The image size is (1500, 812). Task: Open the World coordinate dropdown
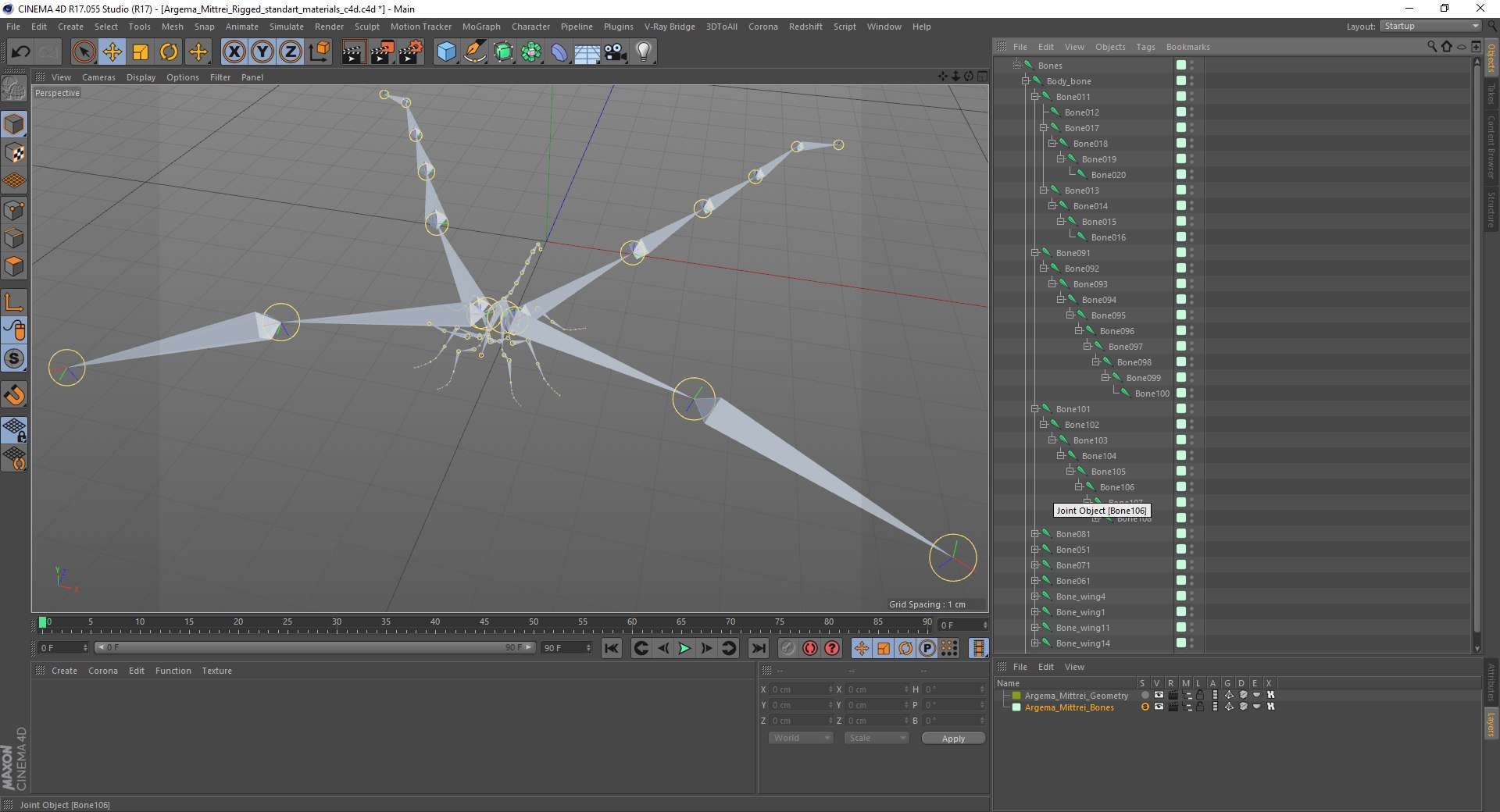coord(801,738)
